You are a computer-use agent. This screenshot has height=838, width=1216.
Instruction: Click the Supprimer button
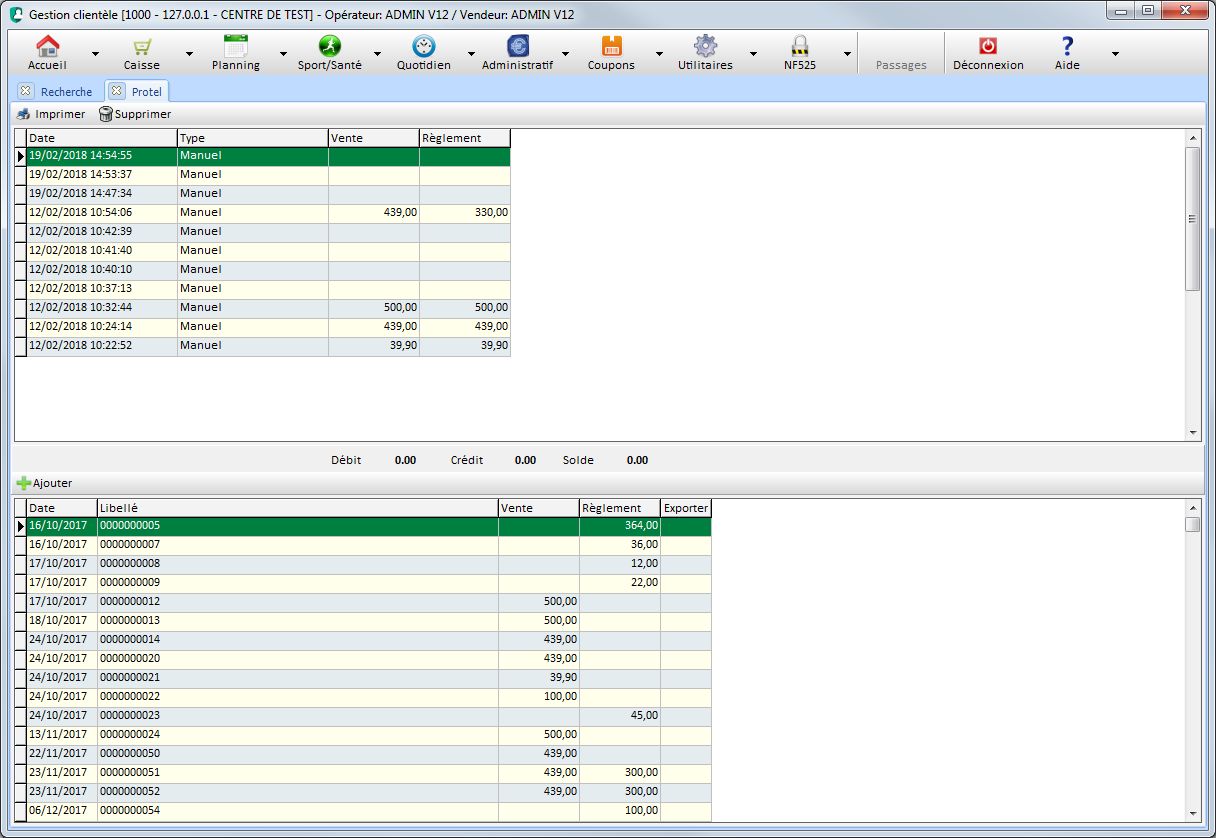[x=135, y=114]
